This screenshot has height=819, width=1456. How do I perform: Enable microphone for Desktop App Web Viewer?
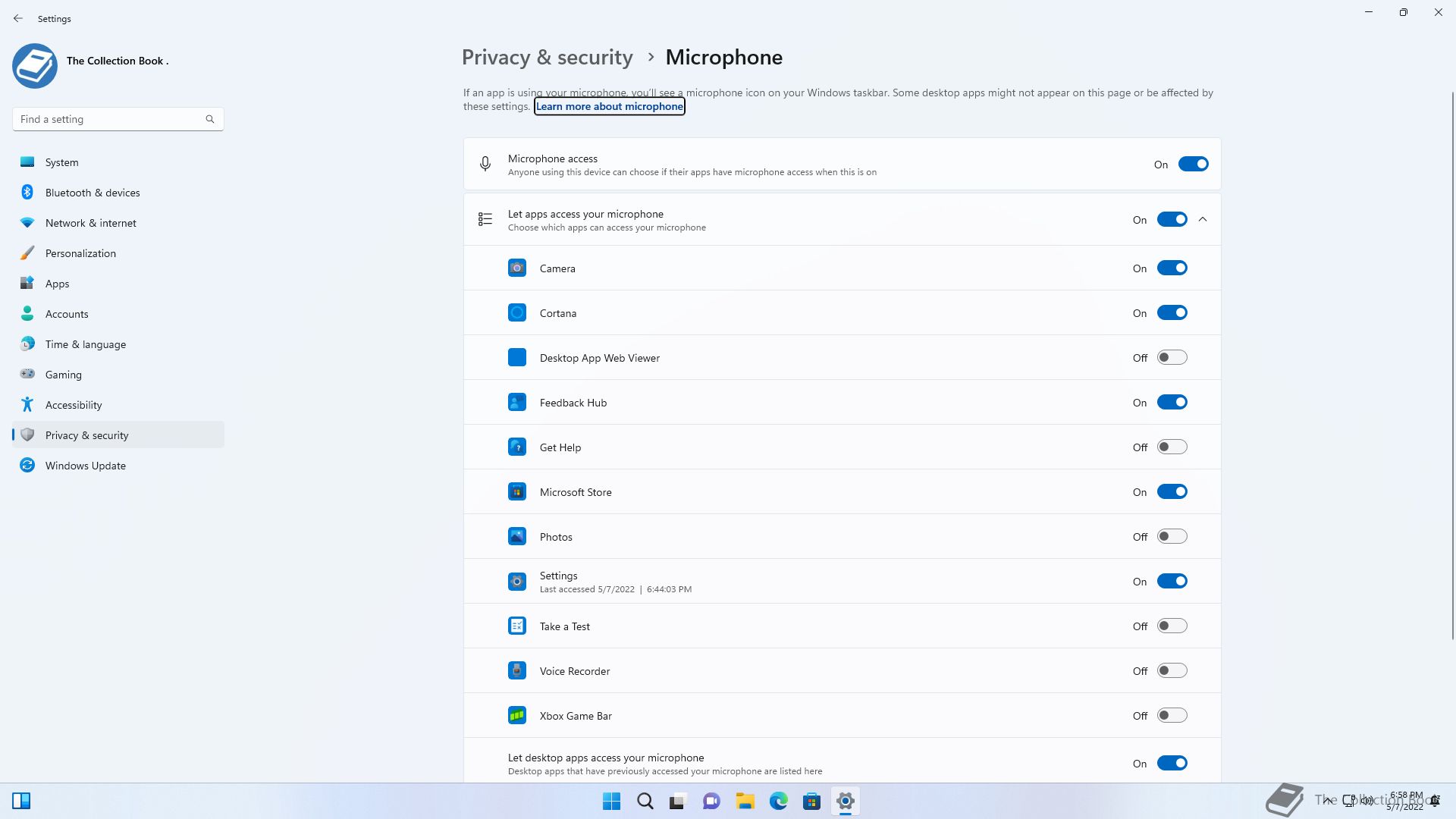[1172, 358]
